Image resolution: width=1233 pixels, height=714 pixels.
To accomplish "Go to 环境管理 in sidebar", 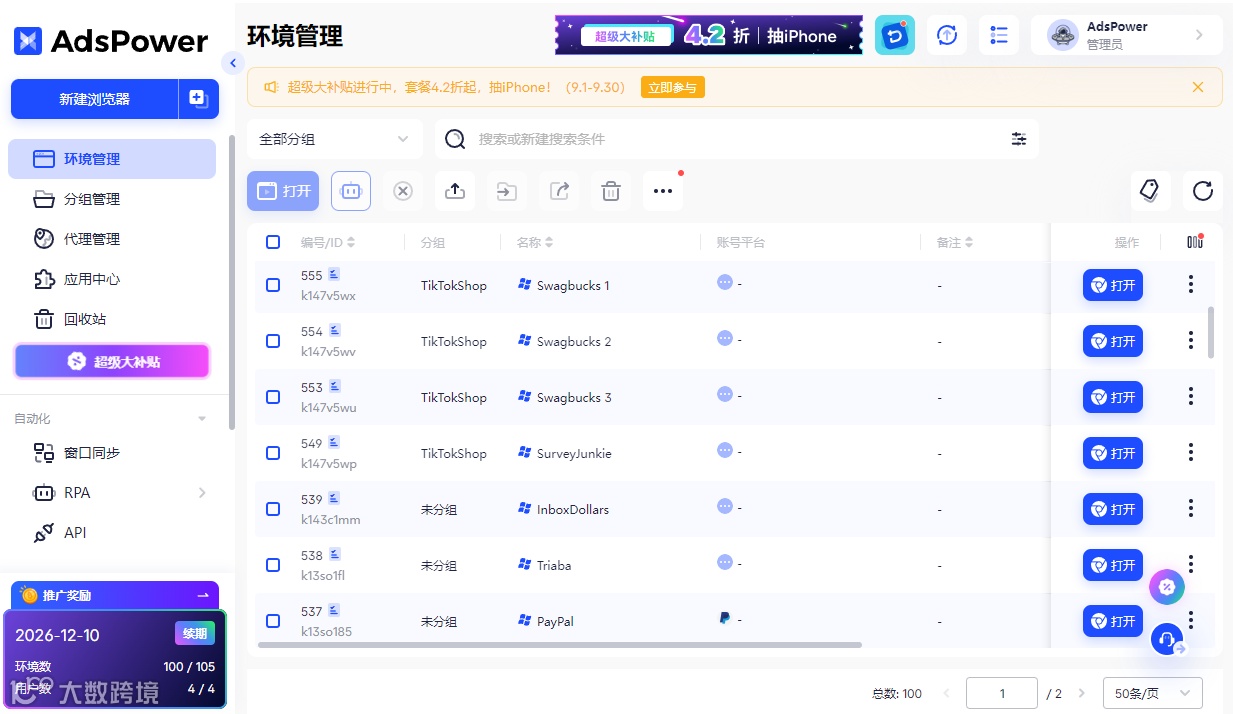I will (112, 159).
